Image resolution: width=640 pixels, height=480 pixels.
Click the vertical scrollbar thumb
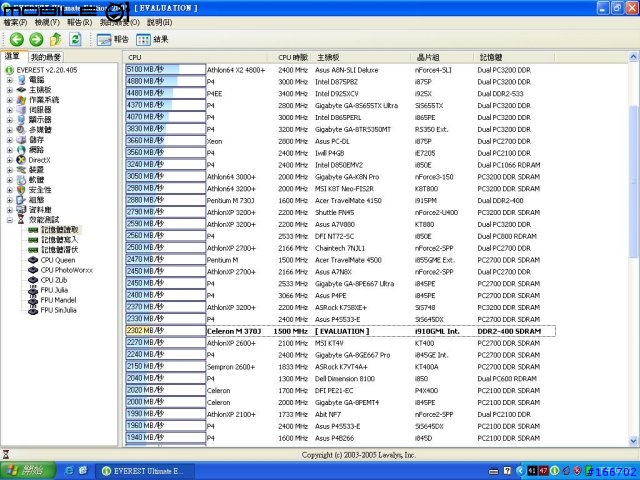(633, 181)
